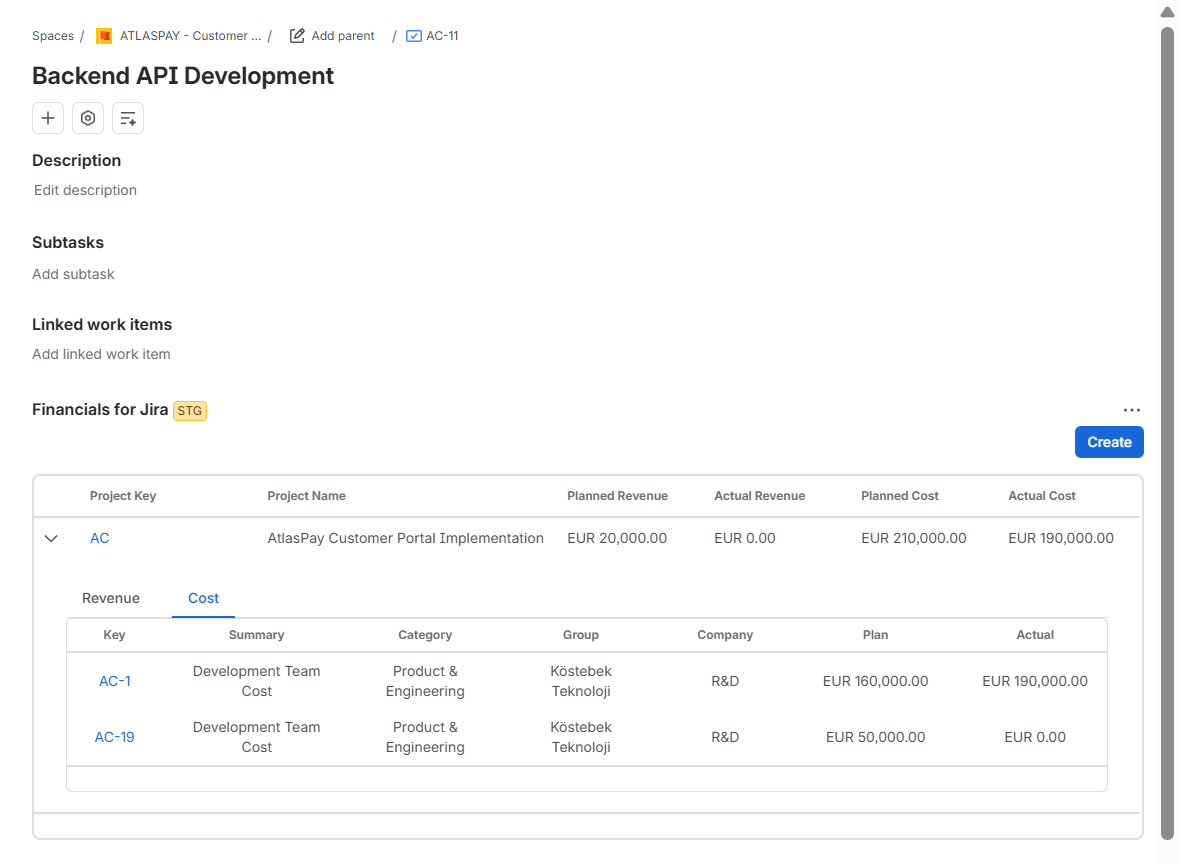The width and height of the screenshot is (1179, 864).
Task: Switch to the Revenue tab
Action: click(x=111, y=599)
